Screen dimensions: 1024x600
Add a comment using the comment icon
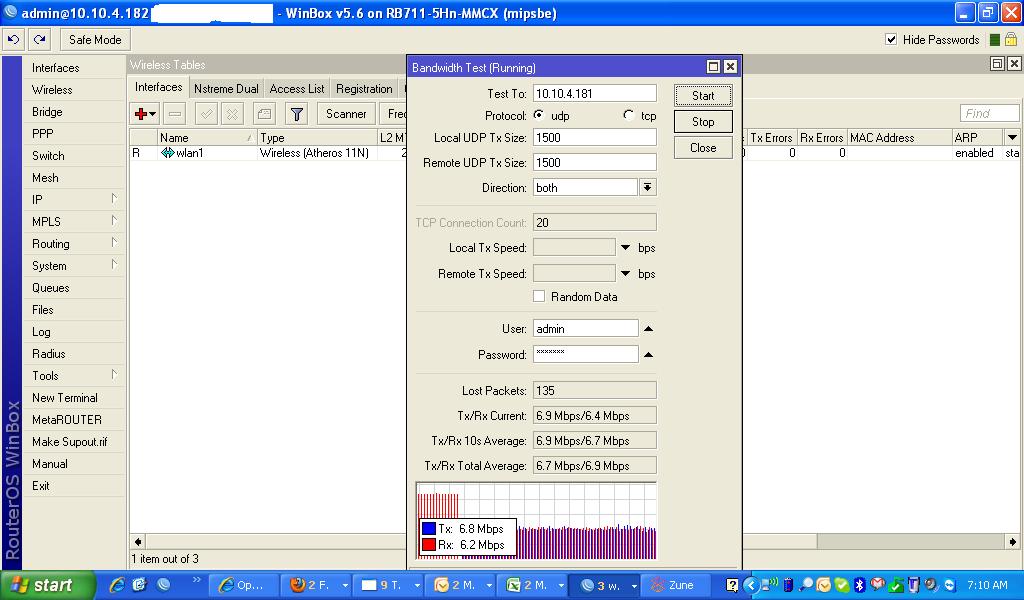[263, 113]
